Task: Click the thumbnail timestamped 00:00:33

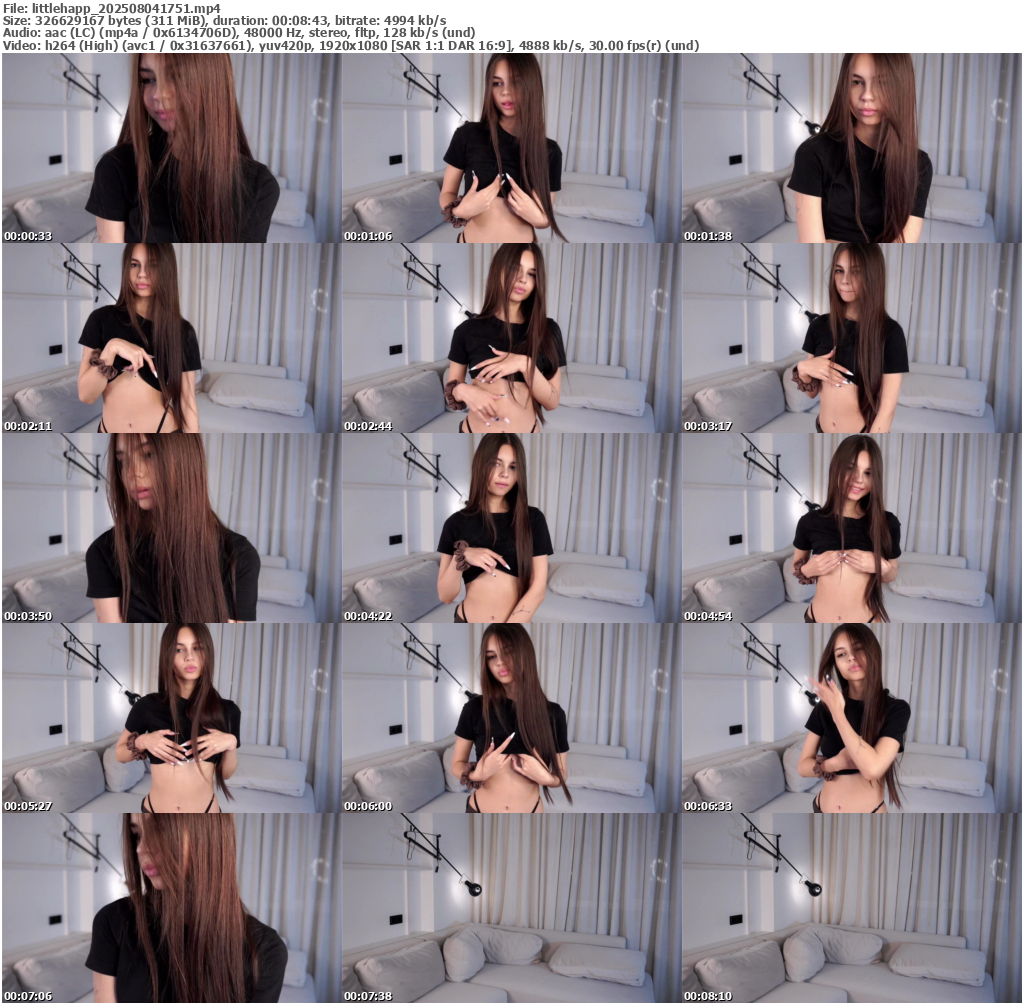Action: coord(171,148)
